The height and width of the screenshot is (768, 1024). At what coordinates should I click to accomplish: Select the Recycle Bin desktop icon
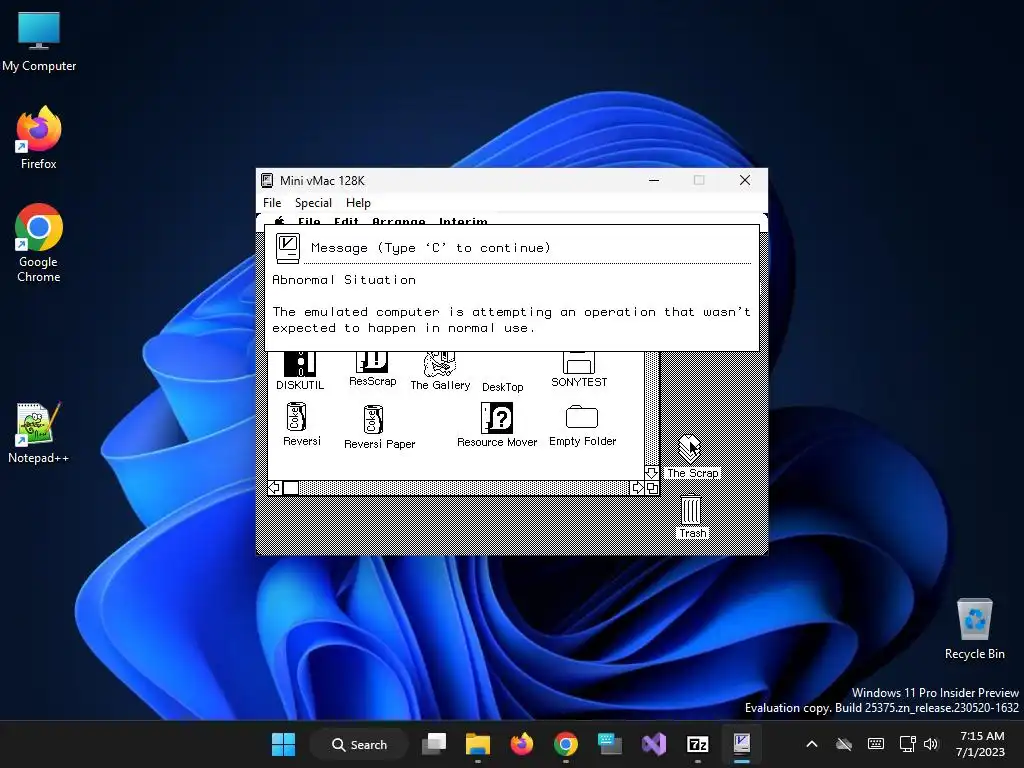click(x=974, y=619)
